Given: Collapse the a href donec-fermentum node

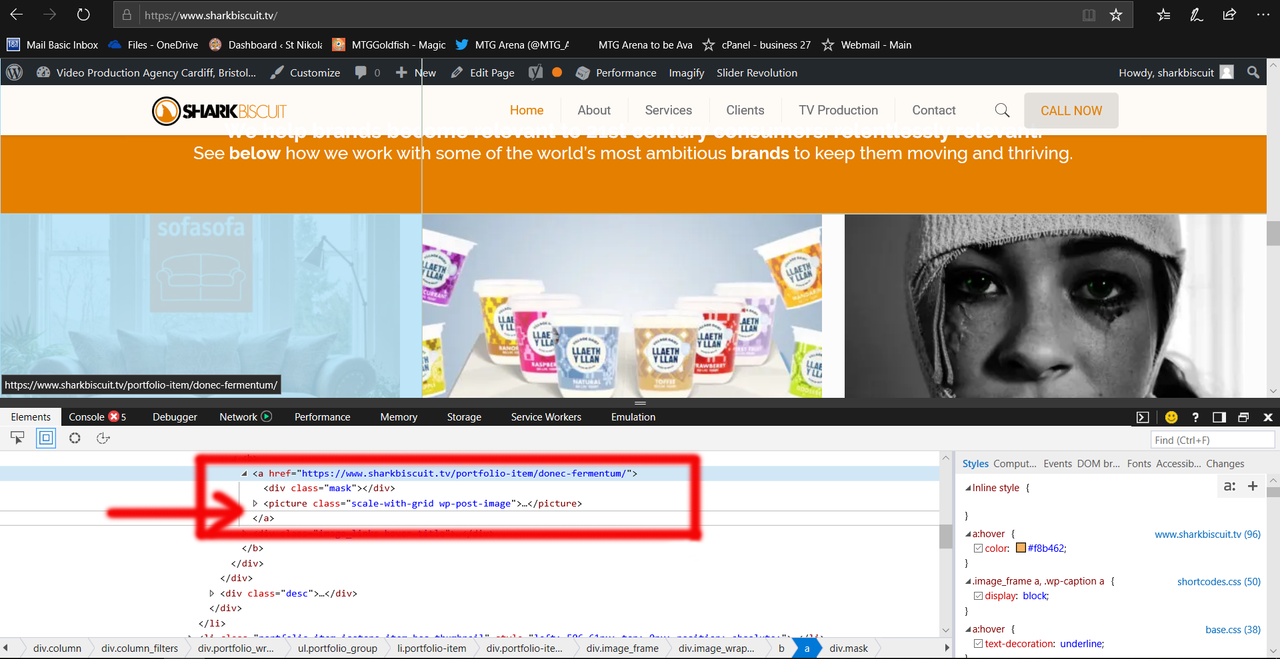Looking at the screenshot, I should pyautogui.click(x=245, y=473).
